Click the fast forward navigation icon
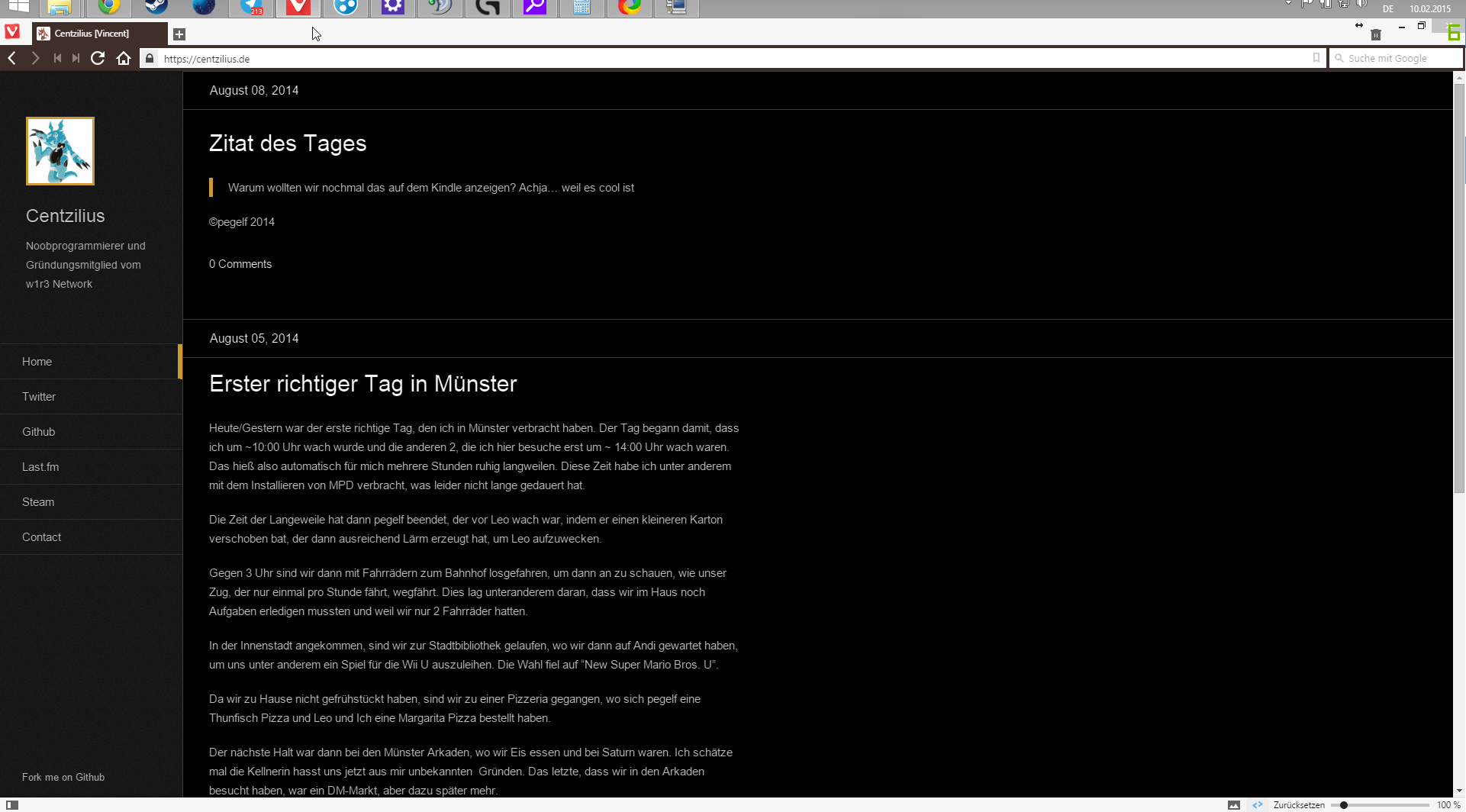 pos(76,58)
